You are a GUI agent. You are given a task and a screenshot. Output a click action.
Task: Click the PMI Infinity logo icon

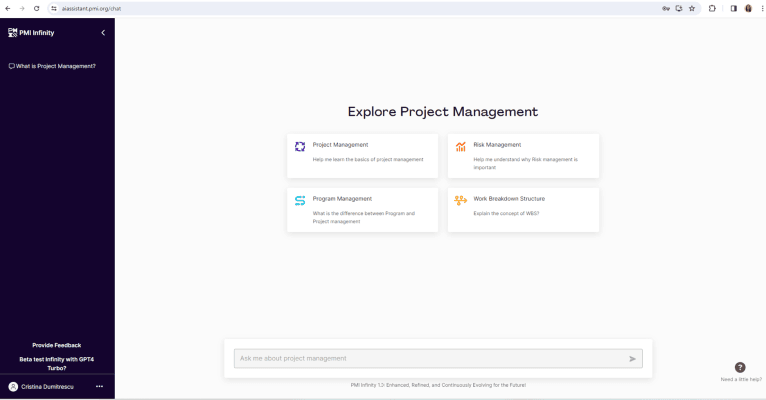pos(13,33)
